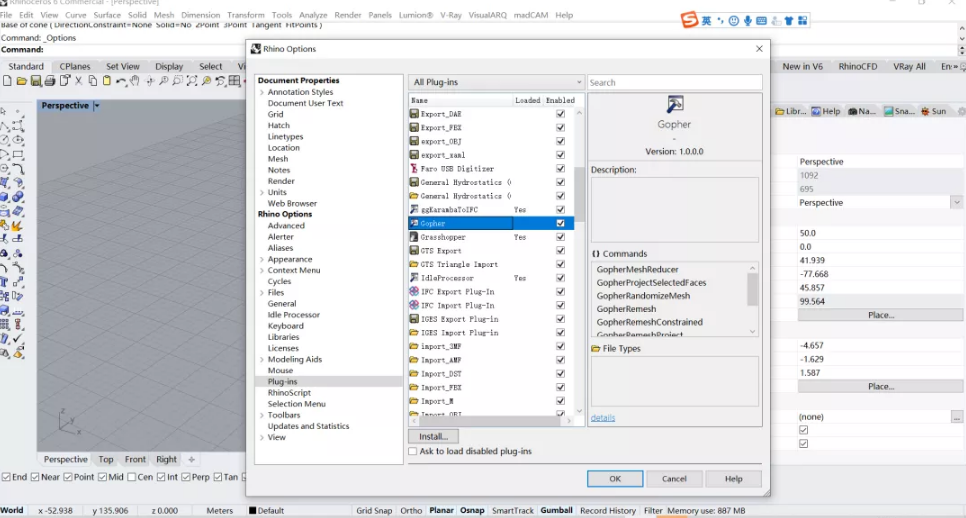The height and width of the screenshot is (518, 966).
Task: Click the Undo arrow icon
Action: coord(121,81)
